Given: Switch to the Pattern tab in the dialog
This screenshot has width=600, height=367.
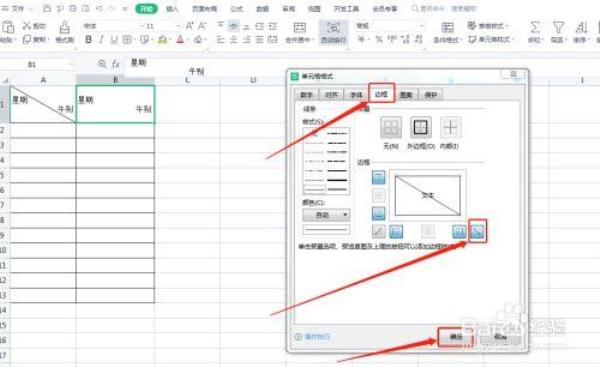Looking at the screenshot, I should [x=406, y=95].
